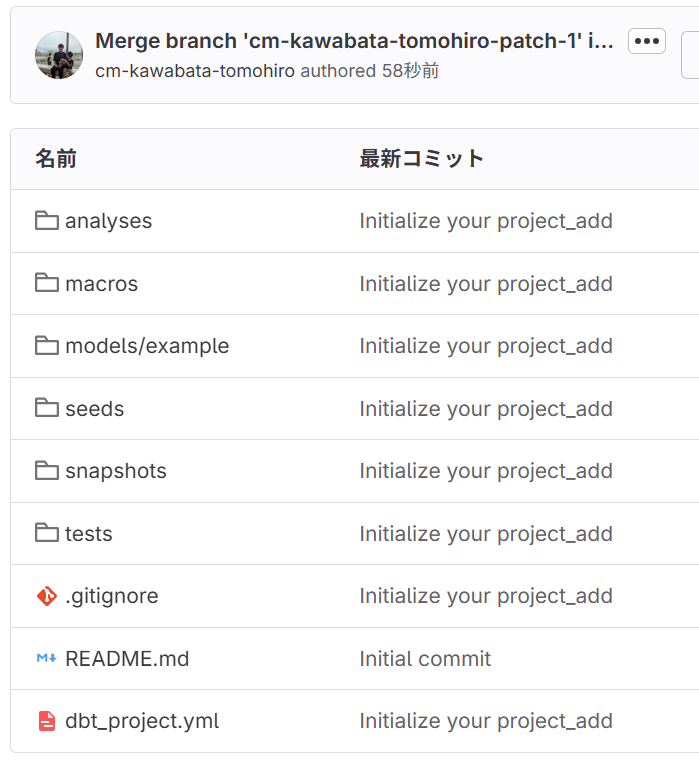Viewport: 699px width, 777px height.
Task: Open the snapshots directory
Action: click(116, 471)
